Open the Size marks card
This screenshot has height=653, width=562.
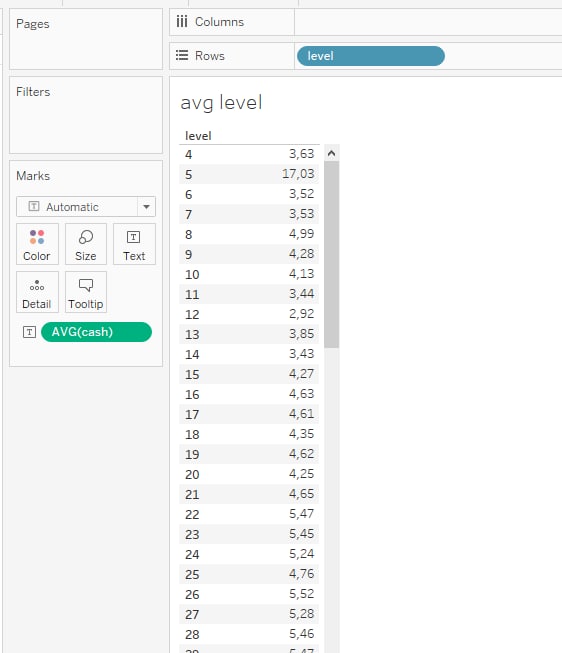(x=85, y=244)
